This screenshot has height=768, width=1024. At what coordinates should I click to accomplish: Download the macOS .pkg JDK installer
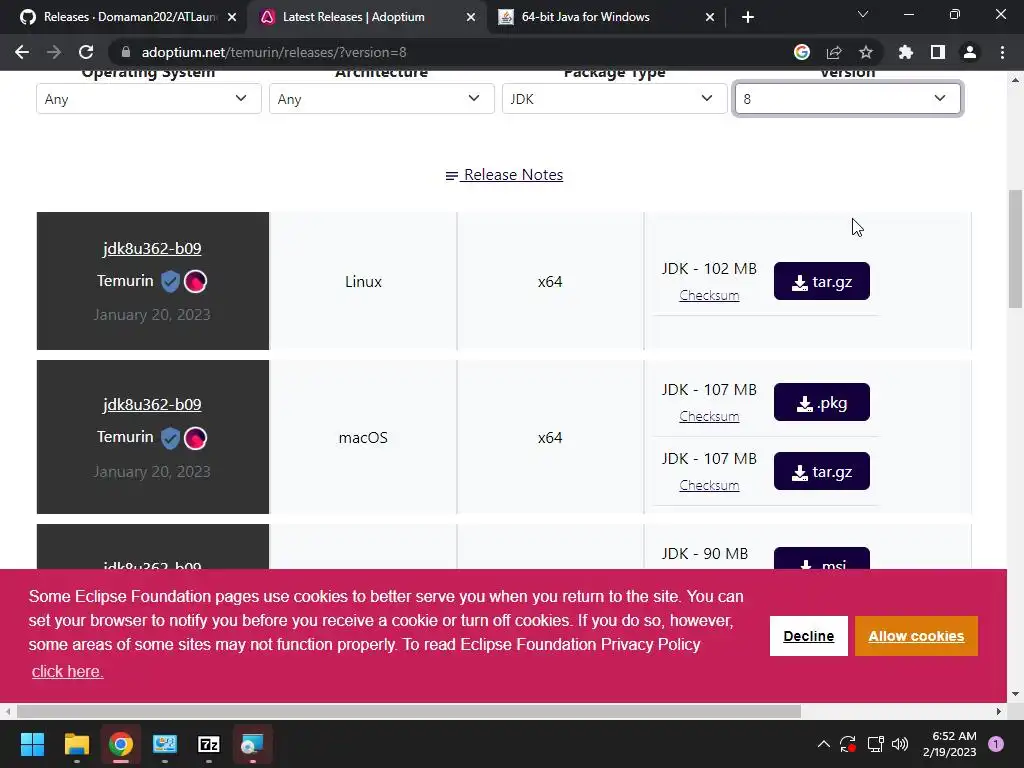[822, 402]
